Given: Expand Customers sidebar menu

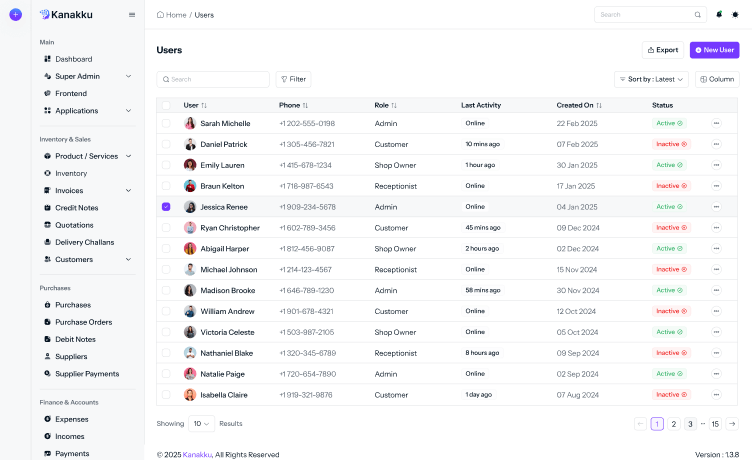Looking at the screenshot, I should [87, 259].
